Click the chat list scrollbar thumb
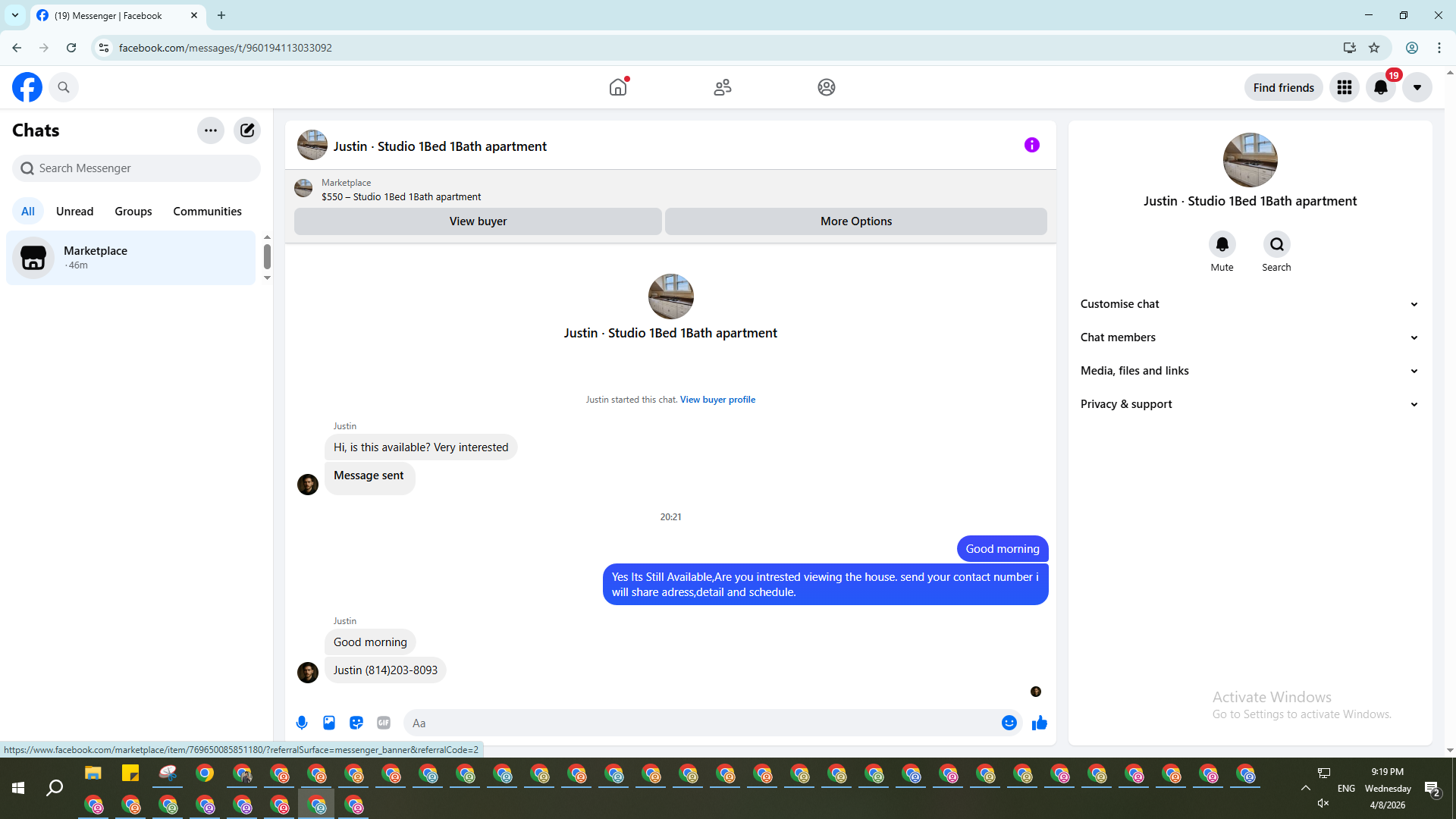The image size is (1456, 819). pyautogui.click(x=267, y=256)
